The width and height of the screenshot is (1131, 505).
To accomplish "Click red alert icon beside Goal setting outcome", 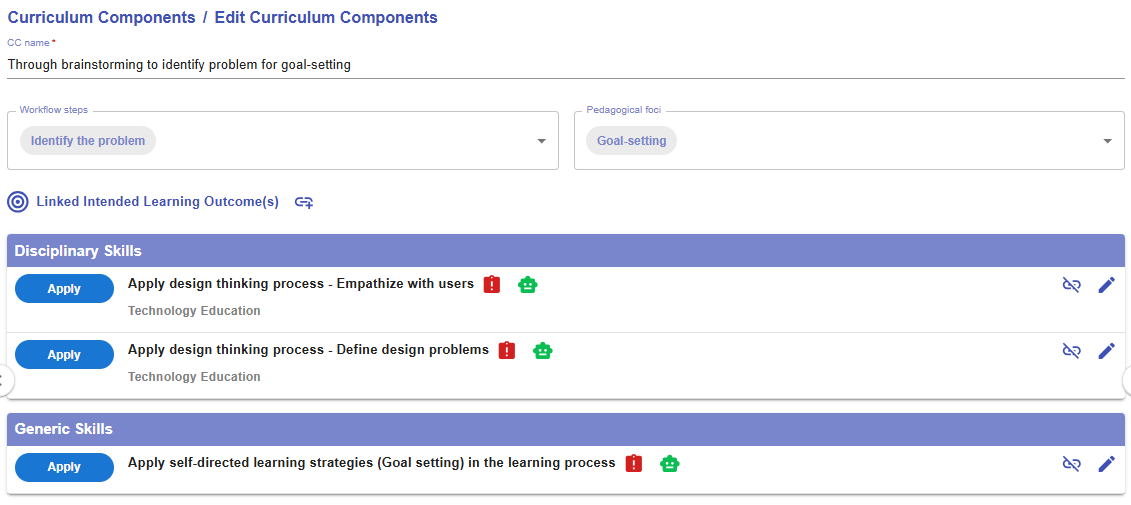I will [x=634, y=464].
